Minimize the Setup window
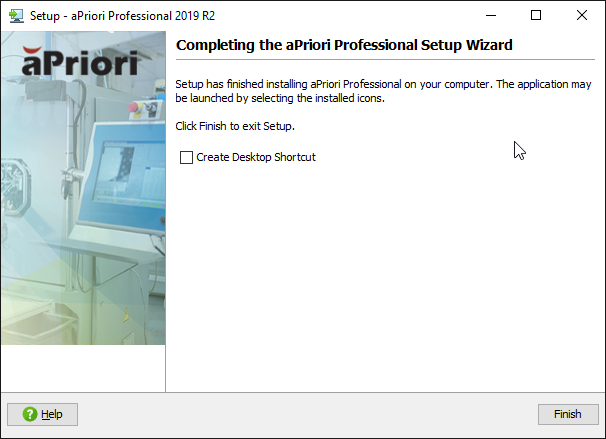Viewport: 606px width, 439px height. pyautogui.click(x=490, y=15)
